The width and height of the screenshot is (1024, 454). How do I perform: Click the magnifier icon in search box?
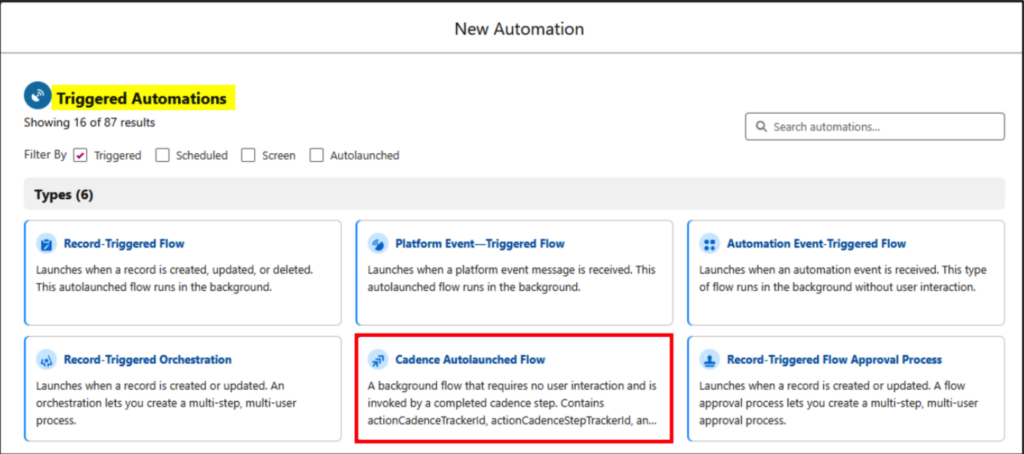coord(761,127)
